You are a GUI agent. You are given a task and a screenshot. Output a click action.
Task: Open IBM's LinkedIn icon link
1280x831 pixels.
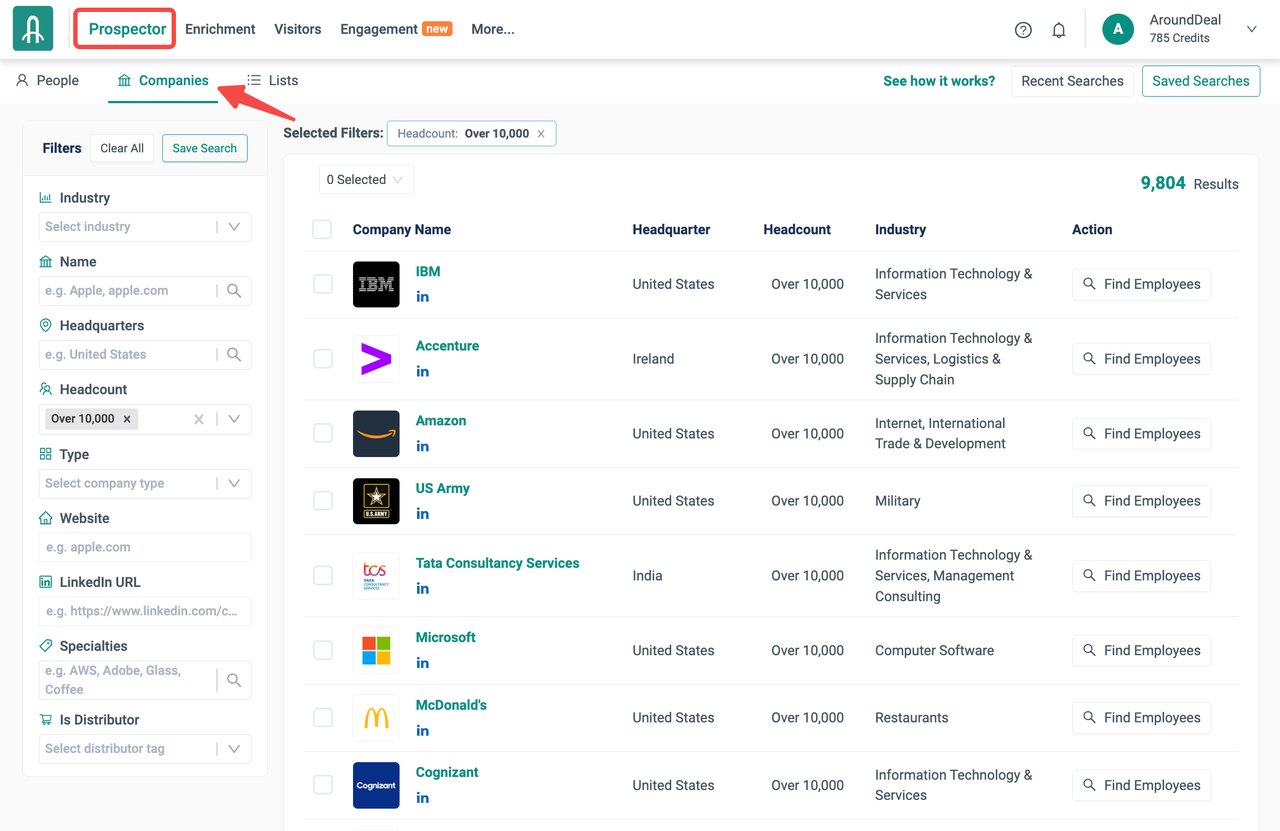click(x=423, y=297)
